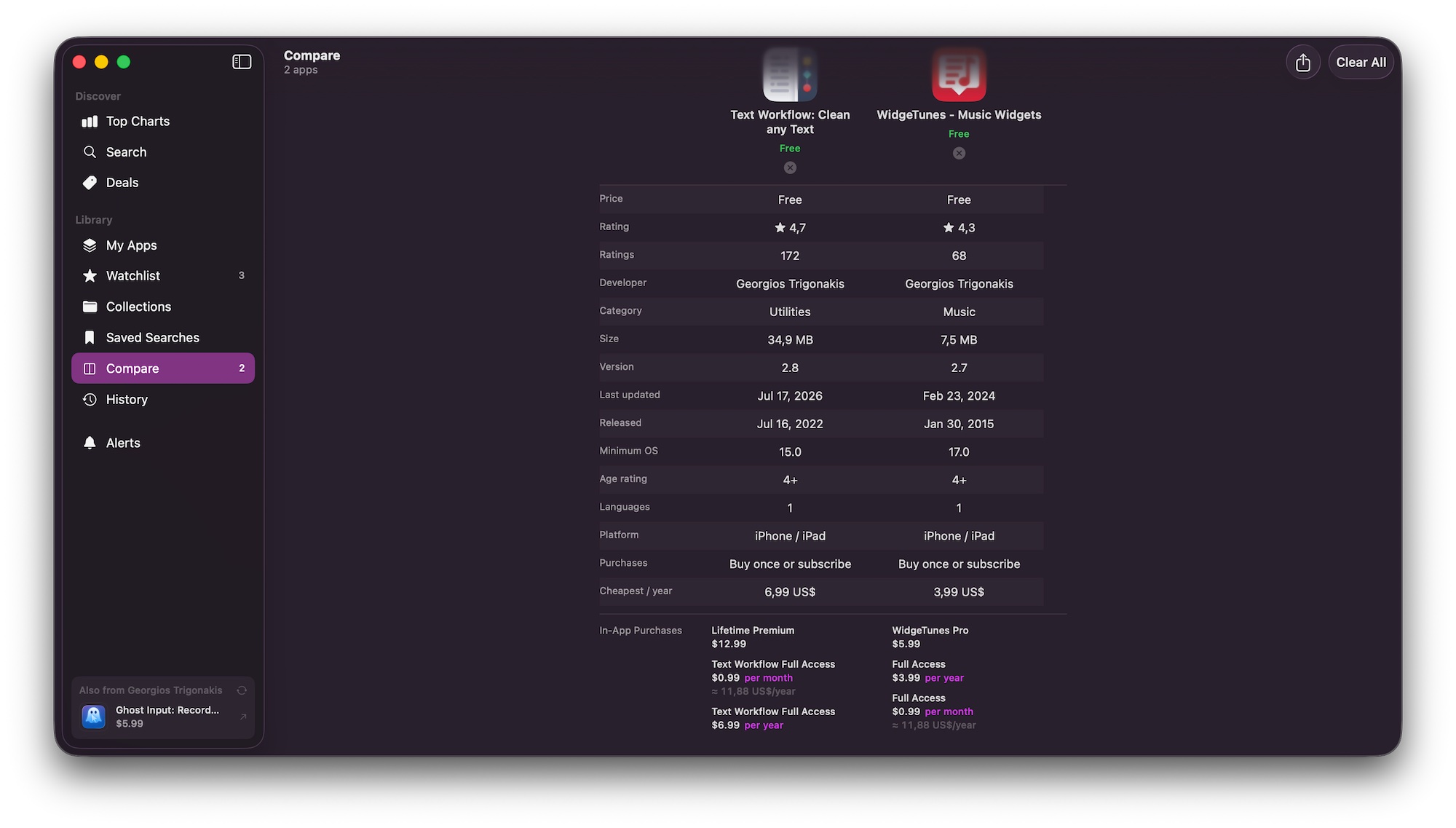The image size is (1456, 828).
Task: Open Search in sidebar
Action: coord(163,152)
